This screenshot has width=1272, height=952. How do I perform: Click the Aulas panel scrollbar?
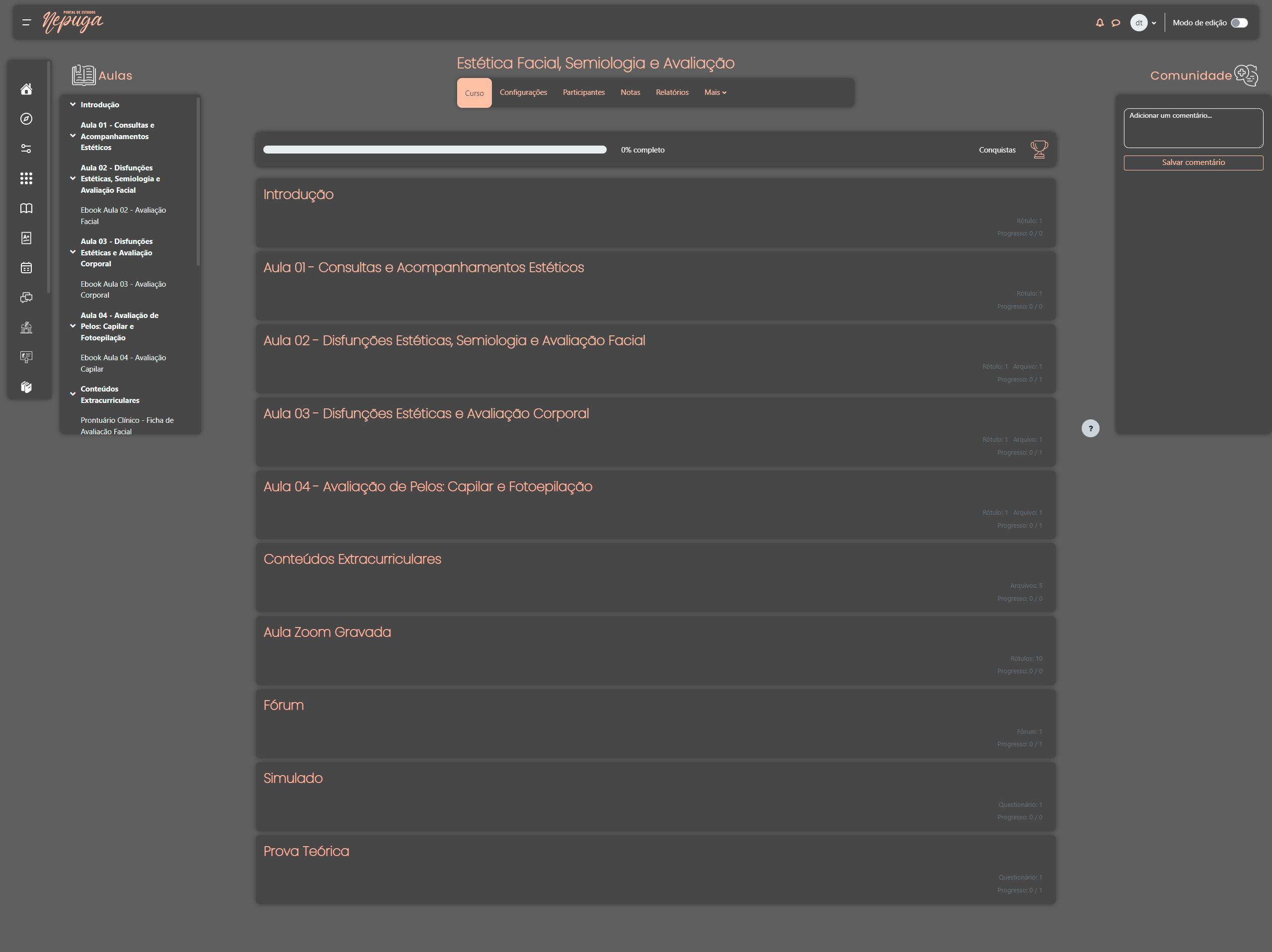[198, 182]
